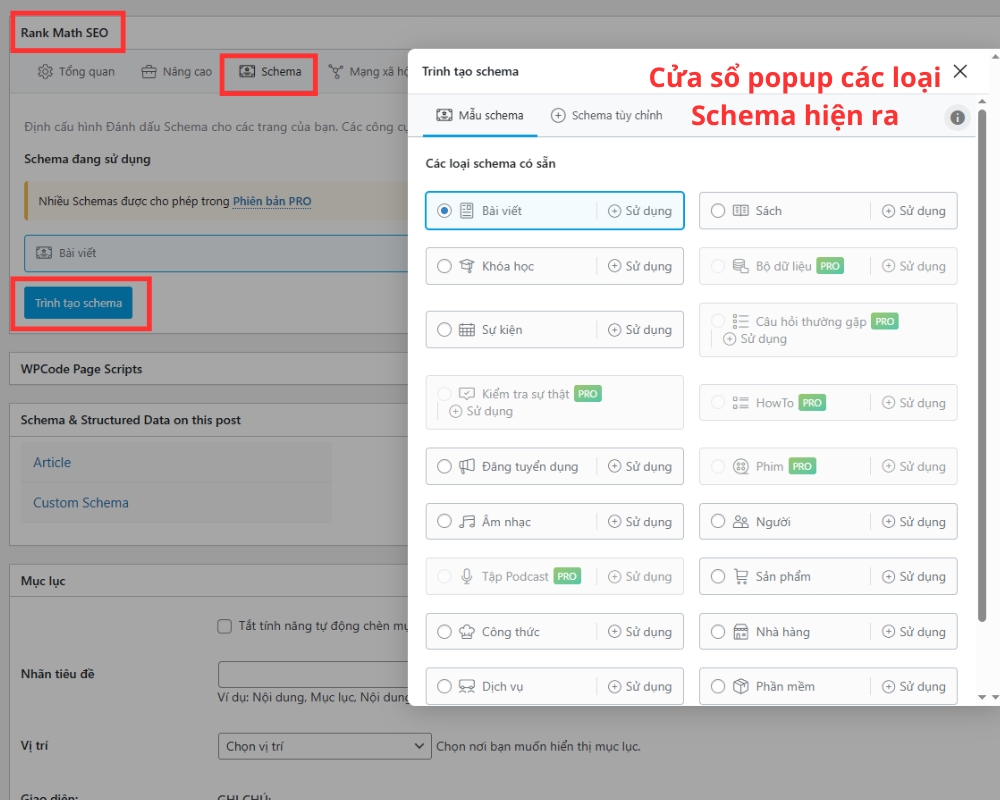Screen dimensions: 1000x800
Task: Click the Bài viết article icon in popup
Action: pos(467,211)
